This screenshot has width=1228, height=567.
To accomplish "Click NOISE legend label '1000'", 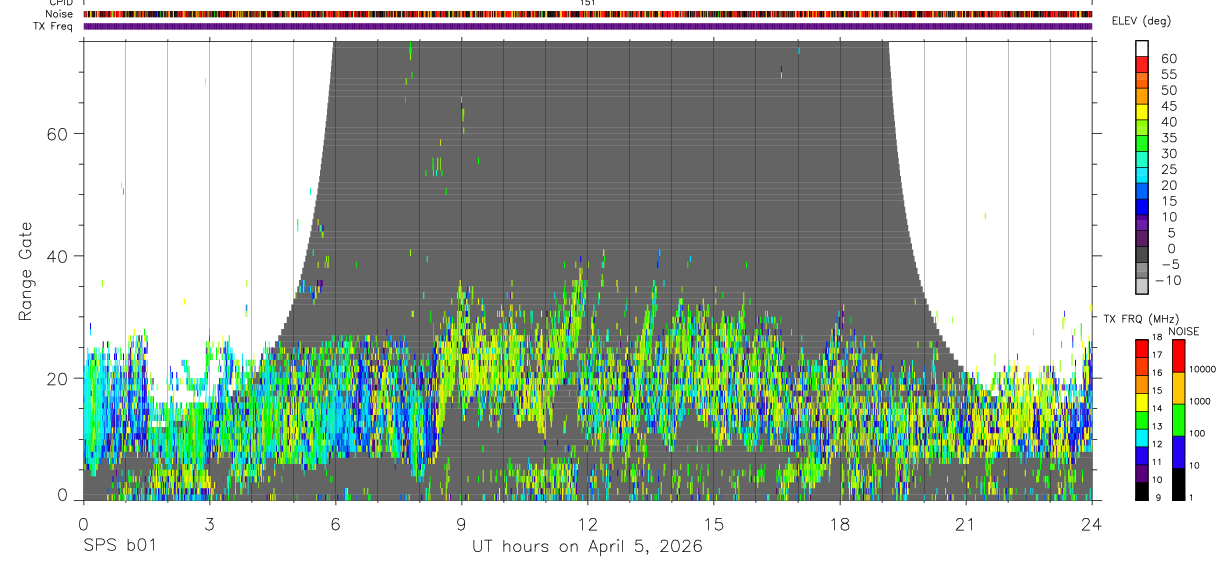I will click(x=1201, y=401).
